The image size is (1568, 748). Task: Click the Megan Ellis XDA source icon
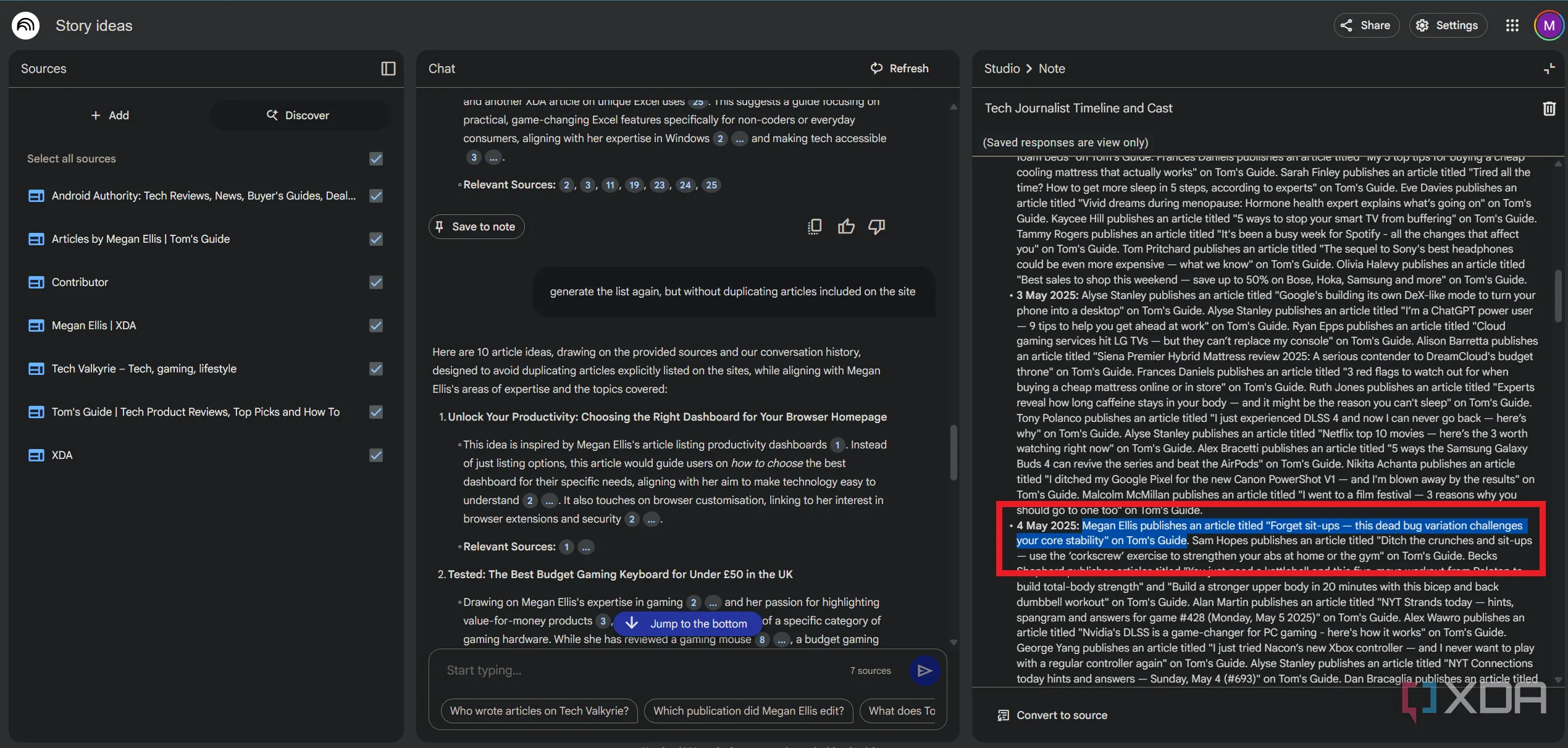(x=36, y=326)
